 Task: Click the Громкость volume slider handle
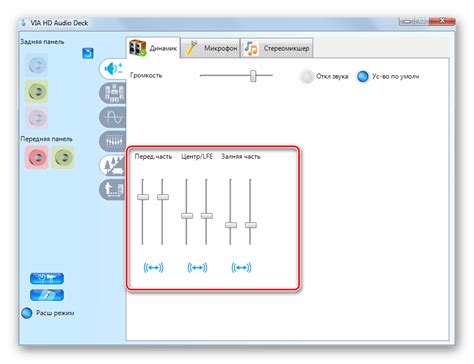pos(253,76)
